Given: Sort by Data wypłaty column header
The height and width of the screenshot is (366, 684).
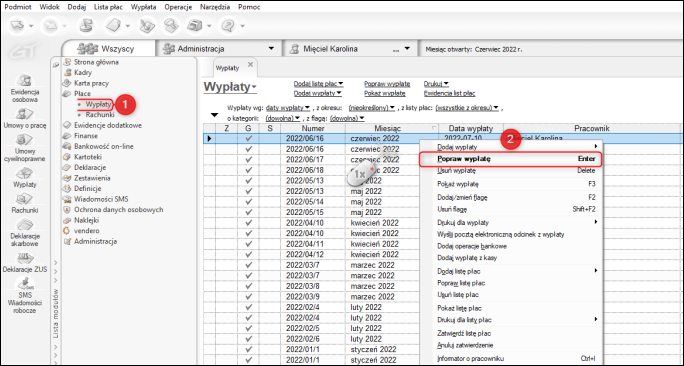Looking at the screenshot, I should (x=471, y=128).
